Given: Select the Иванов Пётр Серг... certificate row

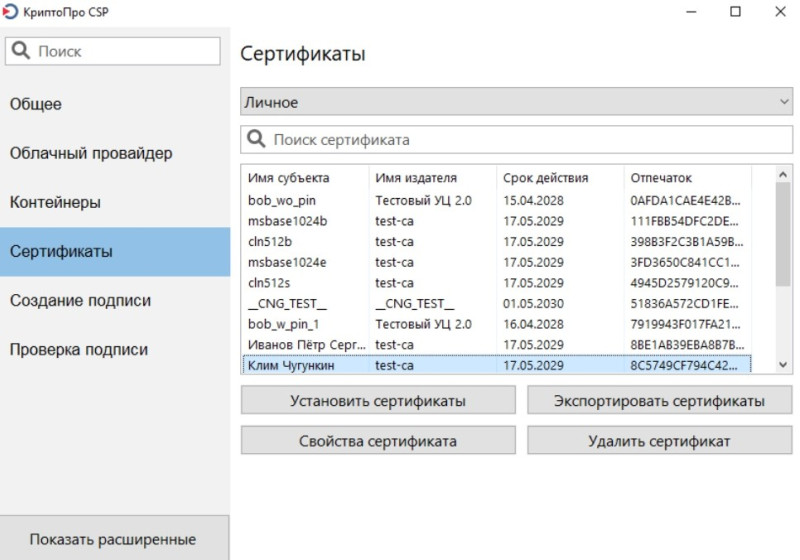Looking at the screenshot, I should pos(497,345).
